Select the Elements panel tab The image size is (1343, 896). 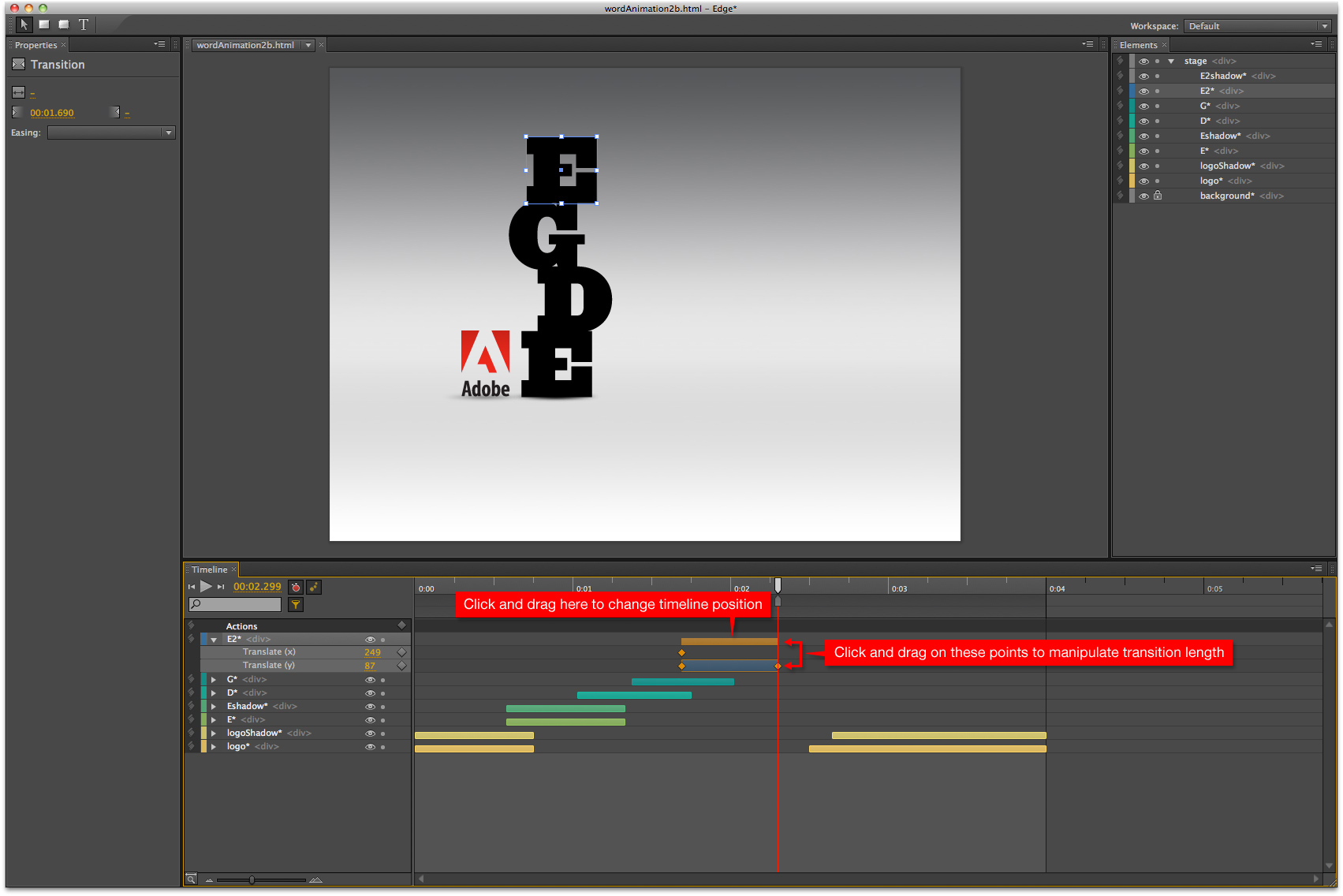point(1138,45)
